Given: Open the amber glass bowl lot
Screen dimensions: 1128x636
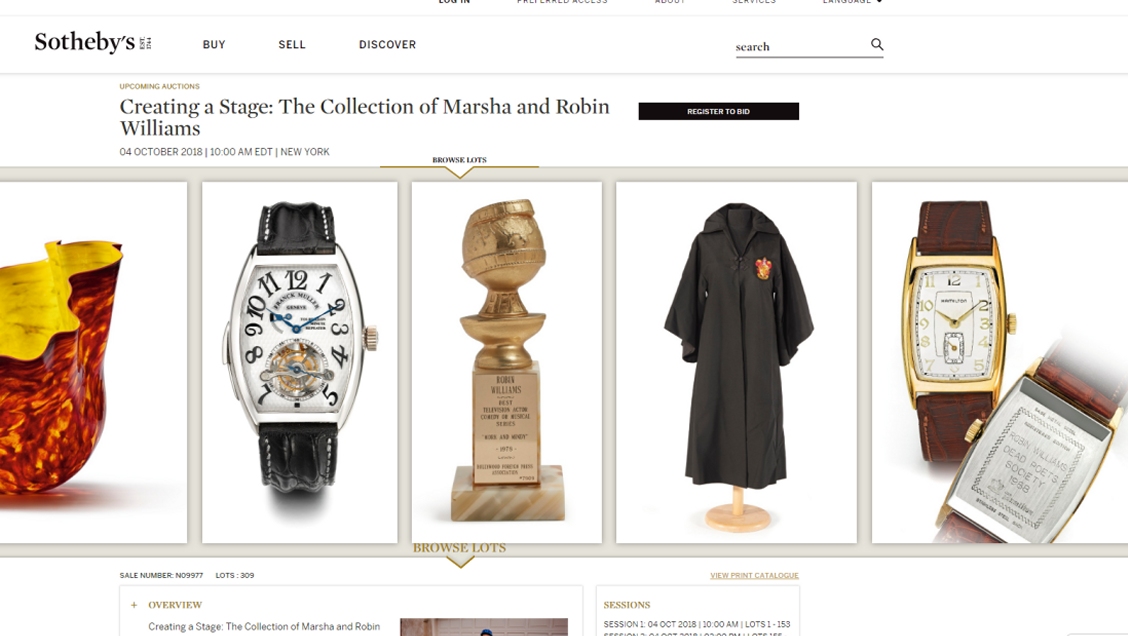Looking at the screenshot, I should tap(94, 362).
